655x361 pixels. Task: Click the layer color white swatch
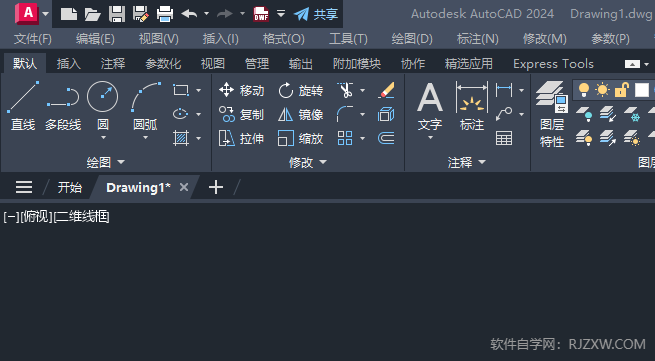pyautogui.click(x=642, y=90)
